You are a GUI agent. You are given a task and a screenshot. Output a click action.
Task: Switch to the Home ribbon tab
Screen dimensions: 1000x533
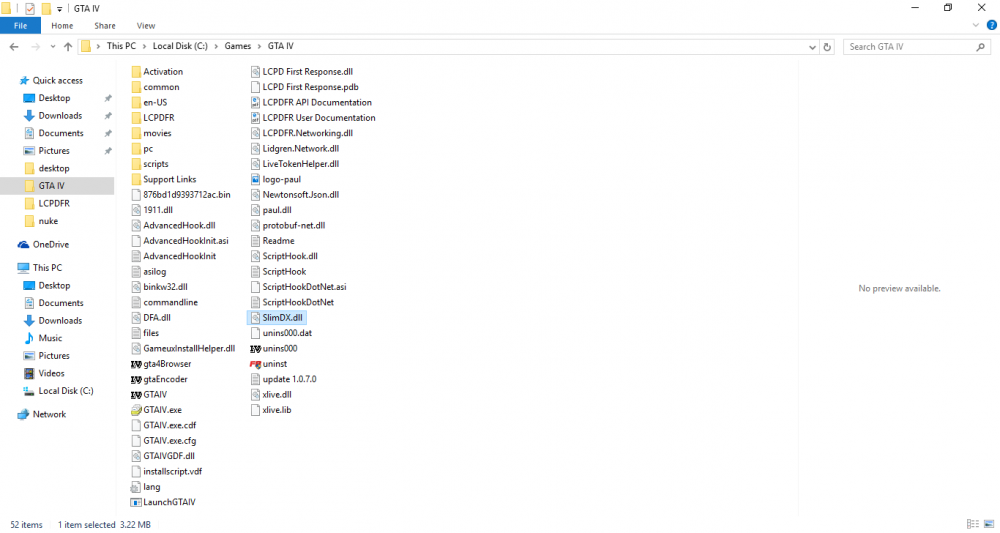click(62, 26)
